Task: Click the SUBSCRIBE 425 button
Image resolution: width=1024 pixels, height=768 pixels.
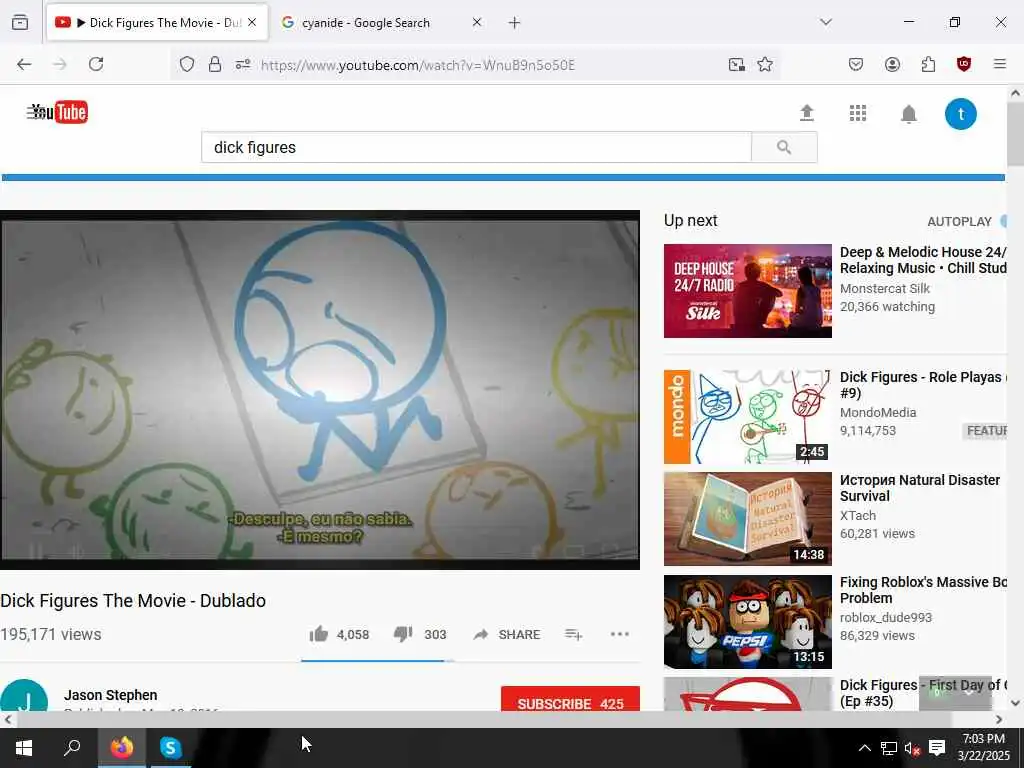Action: pyautogui.click(x=570, y=699)
